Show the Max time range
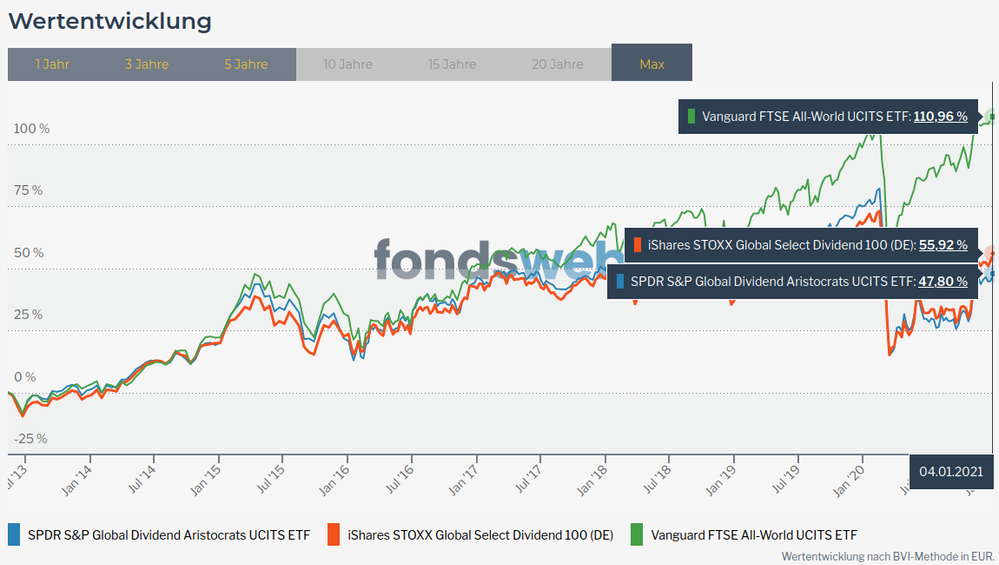Screen dimensions: 999x565 click(x=652, y=64)
